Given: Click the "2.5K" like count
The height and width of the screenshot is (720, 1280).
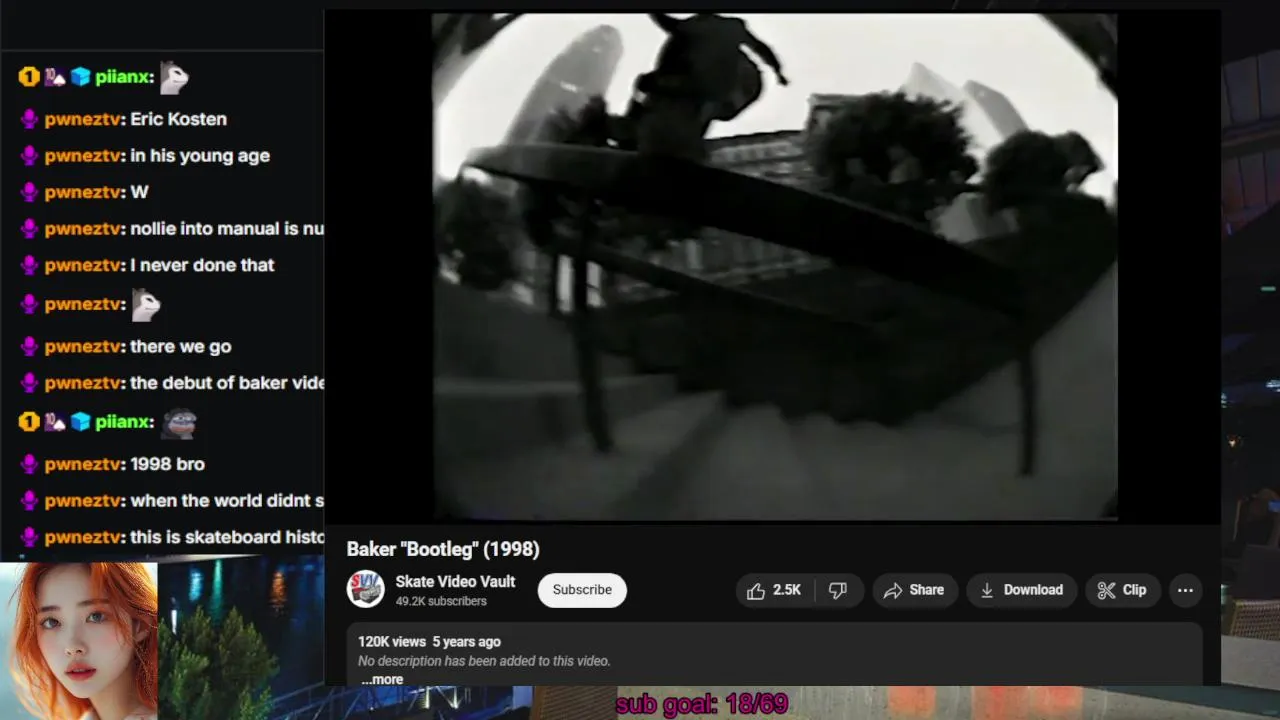Looking at the screenshot, I should point(787,590).
